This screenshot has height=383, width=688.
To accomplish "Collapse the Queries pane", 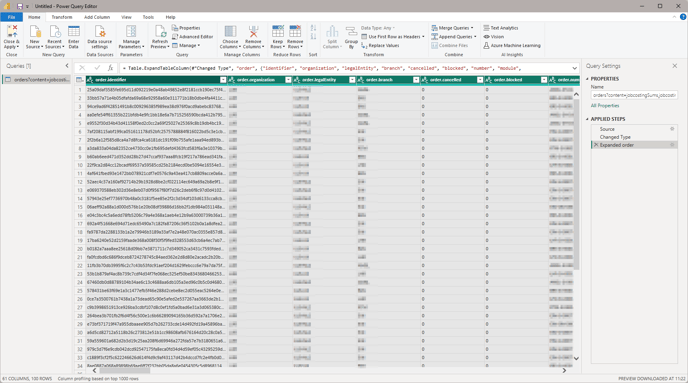I will 67,66.
